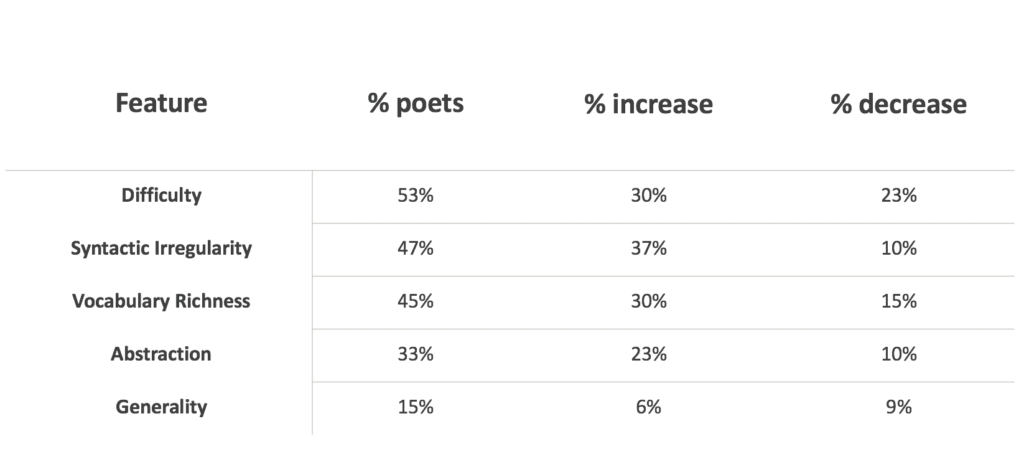Select the 53% cell for Difficulty
The width and height of the screenshot is (1024, 472).
tap(415, 195)
